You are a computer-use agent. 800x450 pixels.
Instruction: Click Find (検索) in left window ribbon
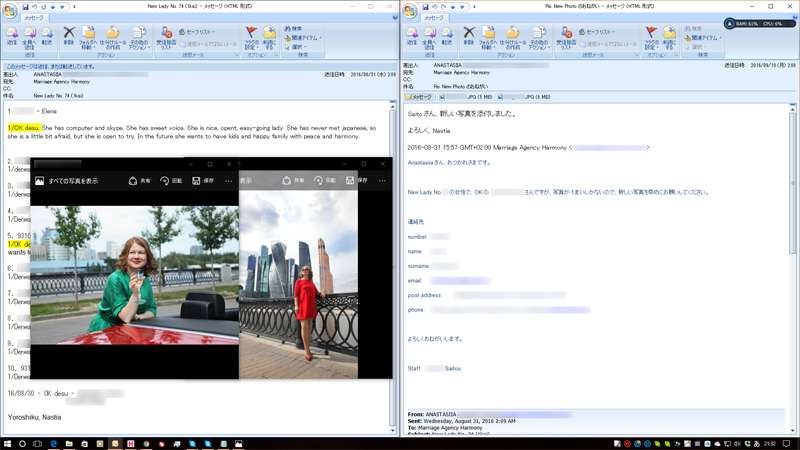point(293,29)
